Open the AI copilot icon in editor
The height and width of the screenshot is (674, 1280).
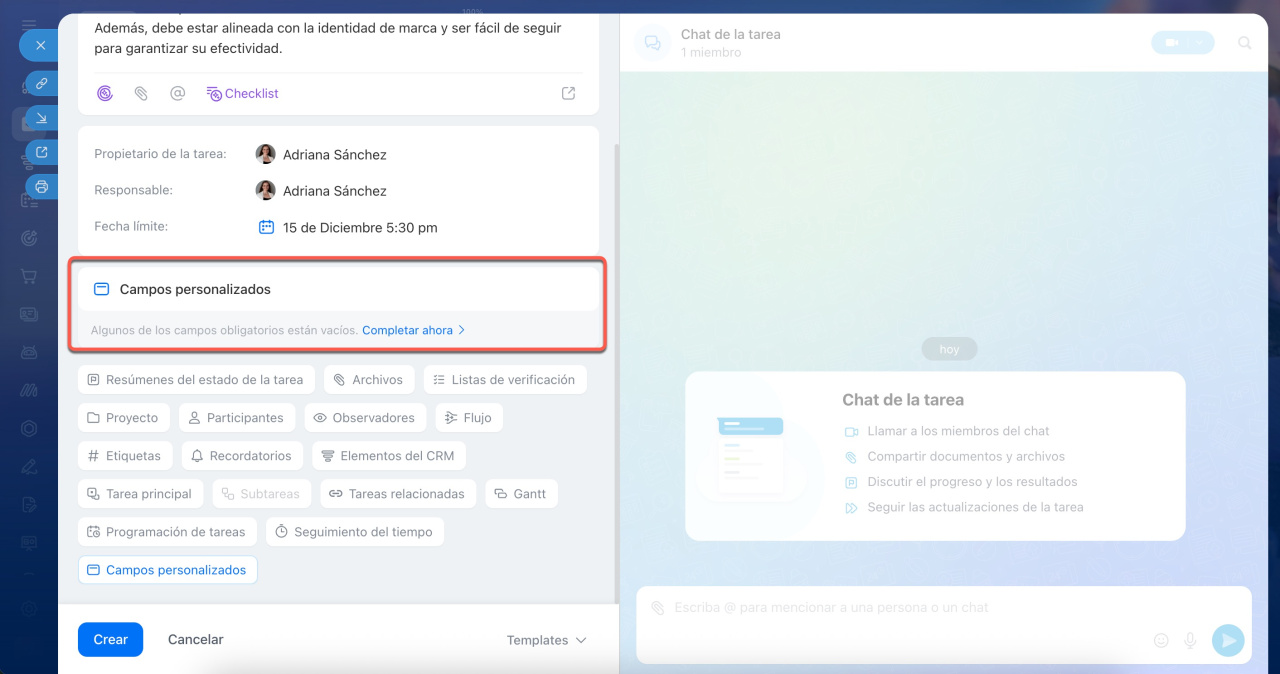pos(105,93)
